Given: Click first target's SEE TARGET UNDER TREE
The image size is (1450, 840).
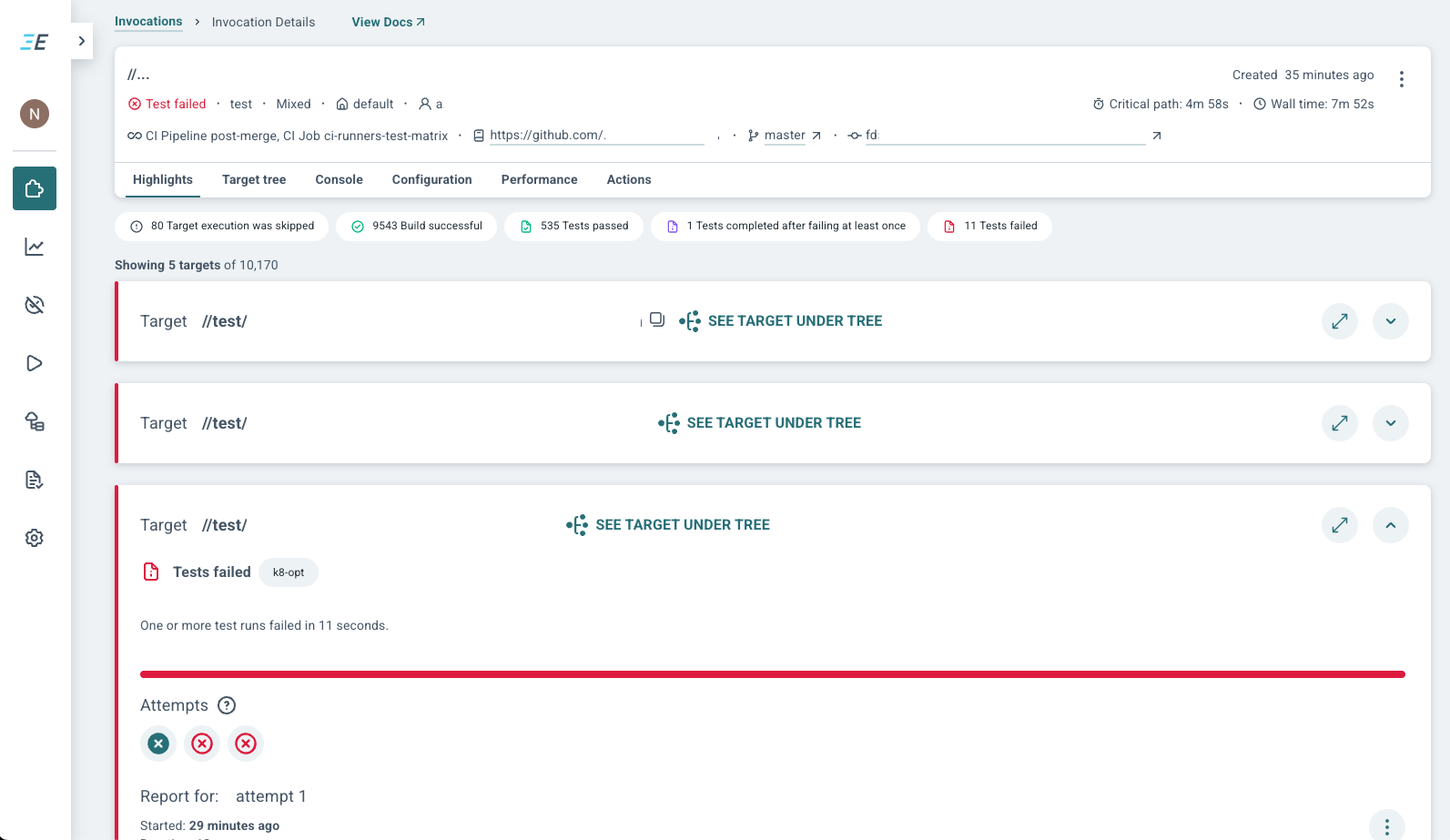Looking at the screenshot, I should [781, 321].
